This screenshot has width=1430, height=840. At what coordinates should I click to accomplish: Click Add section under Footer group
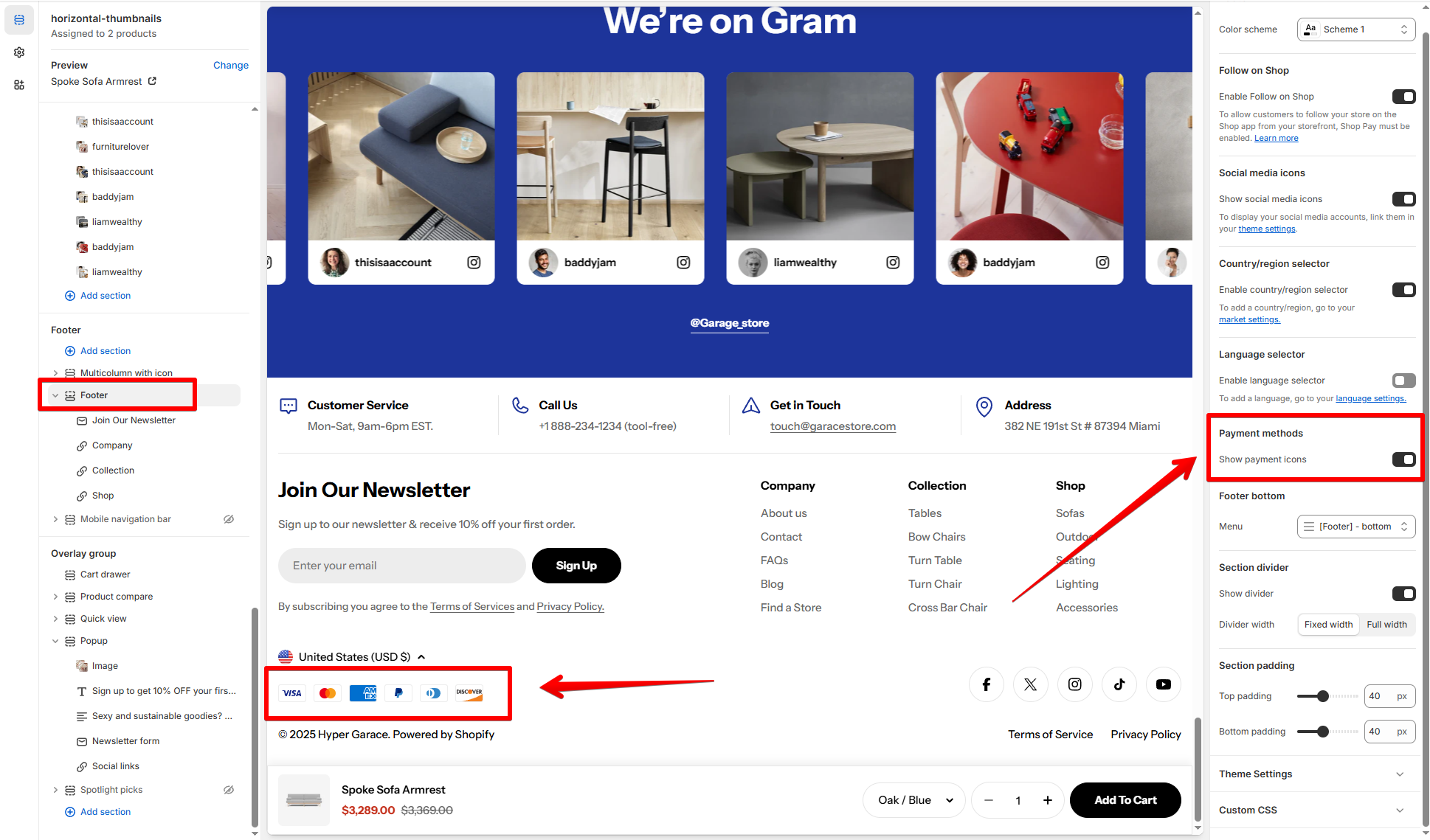tap(98, 351)
